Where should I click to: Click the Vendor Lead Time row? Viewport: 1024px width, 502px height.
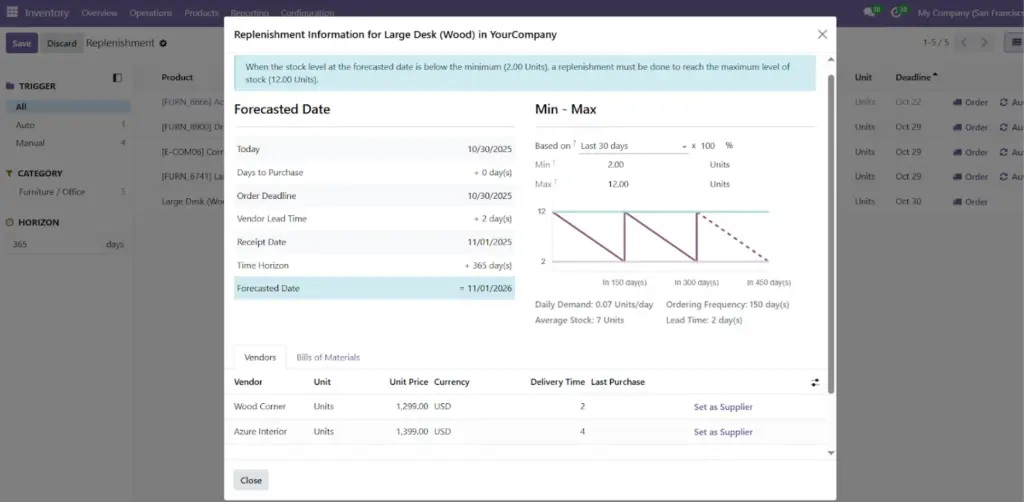374,219
